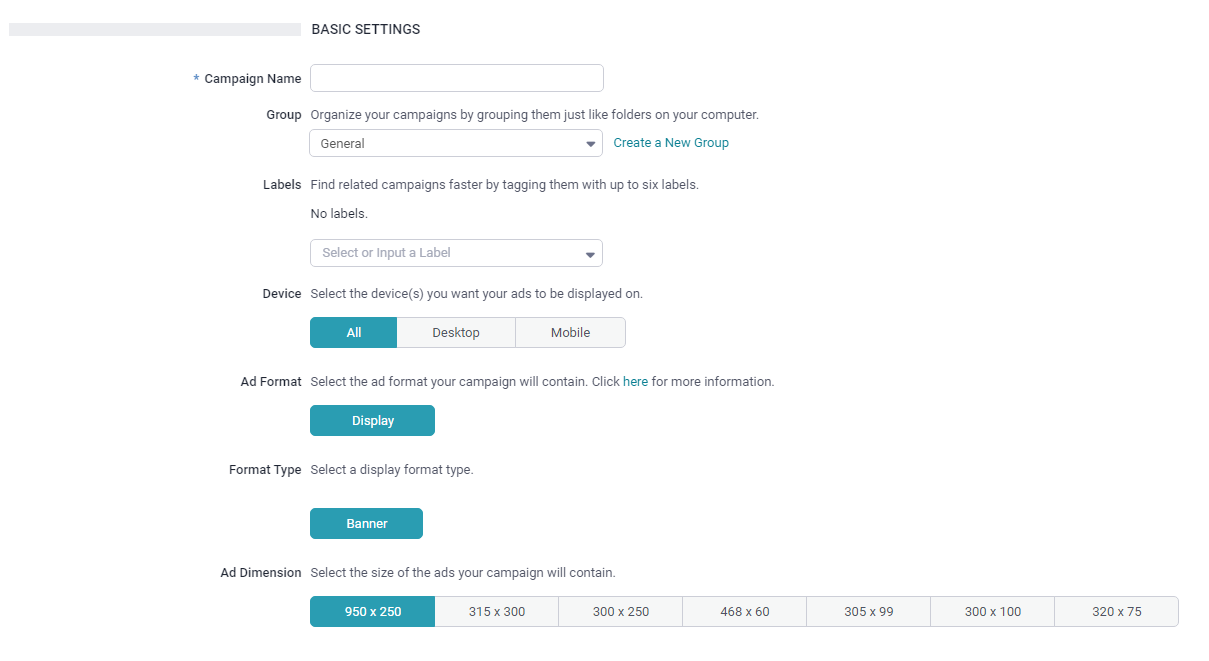Screen dimensions: 1209x661
Task: Pick the 300 x 100 ad dimension
Action: tap(993, 612)
